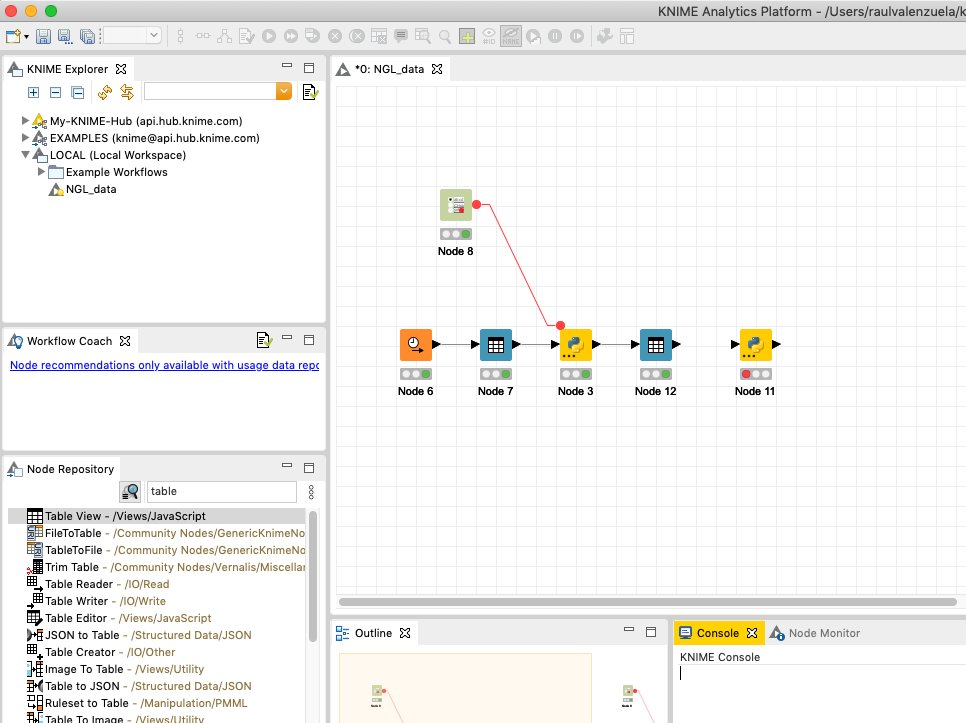This screenshot has height=723, width=966.
Task: Select FileToTable node in repository
Action: pyautogui.click(x=166, y=533)
